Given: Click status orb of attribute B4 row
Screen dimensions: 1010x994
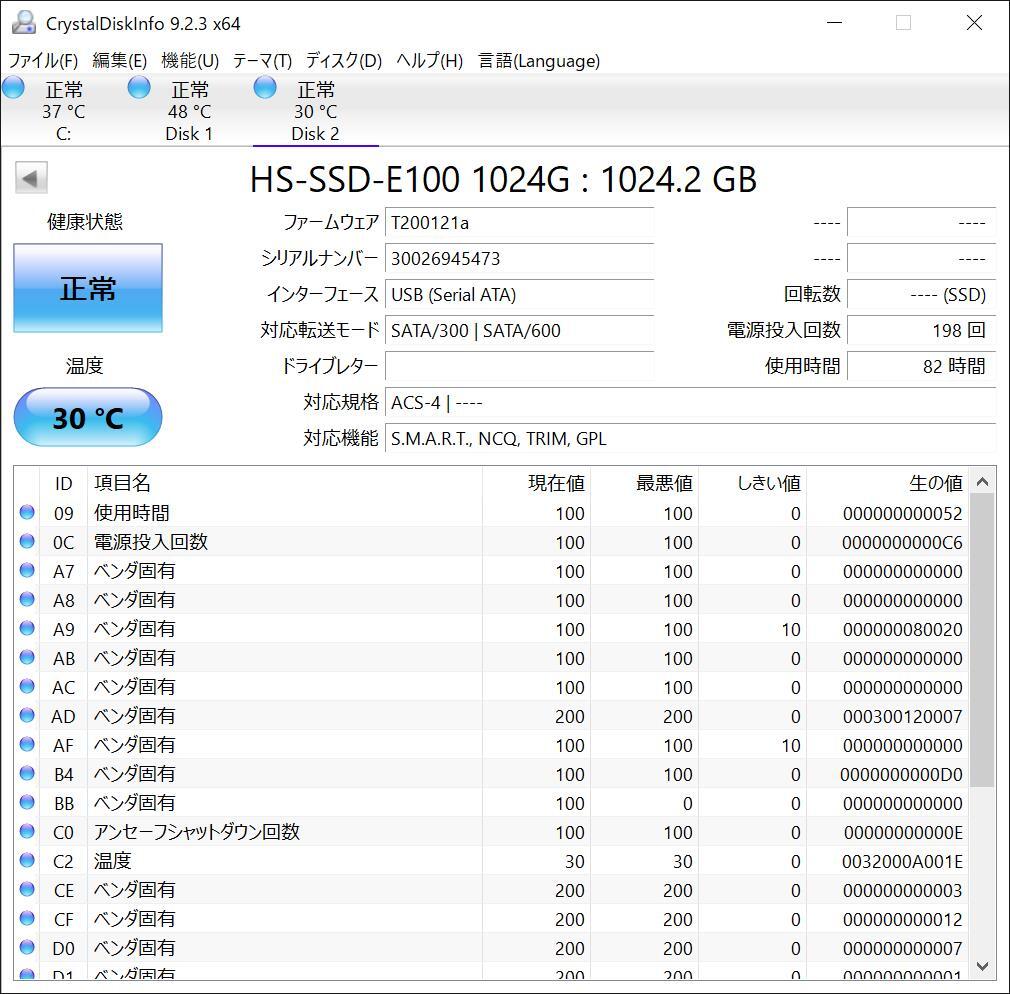Looking at the screenshot, I should [x=27, y=773].
